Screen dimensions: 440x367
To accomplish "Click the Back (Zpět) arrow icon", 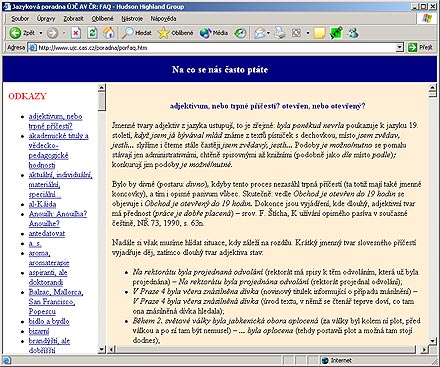I will point(15,33).
